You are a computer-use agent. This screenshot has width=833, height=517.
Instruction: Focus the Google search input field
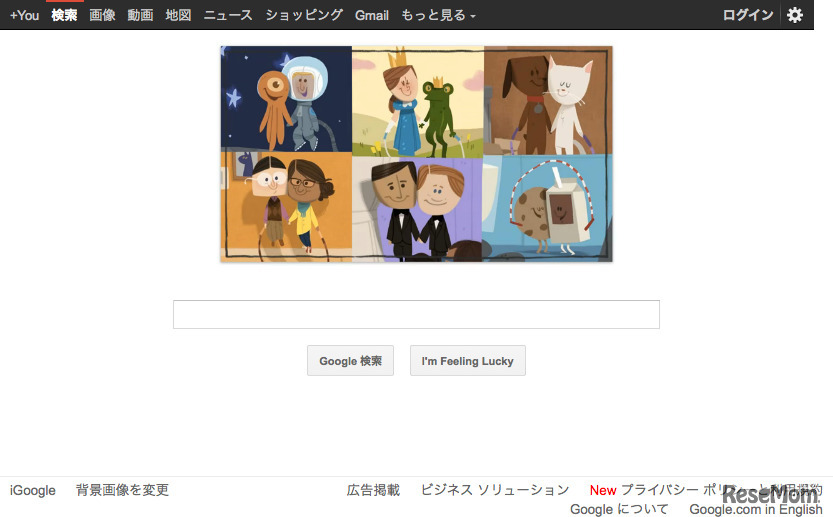[416, 315]
